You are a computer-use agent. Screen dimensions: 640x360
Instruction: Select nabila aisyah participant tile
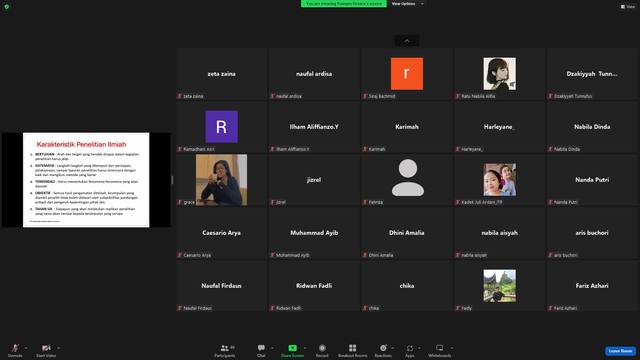[500, 233]
